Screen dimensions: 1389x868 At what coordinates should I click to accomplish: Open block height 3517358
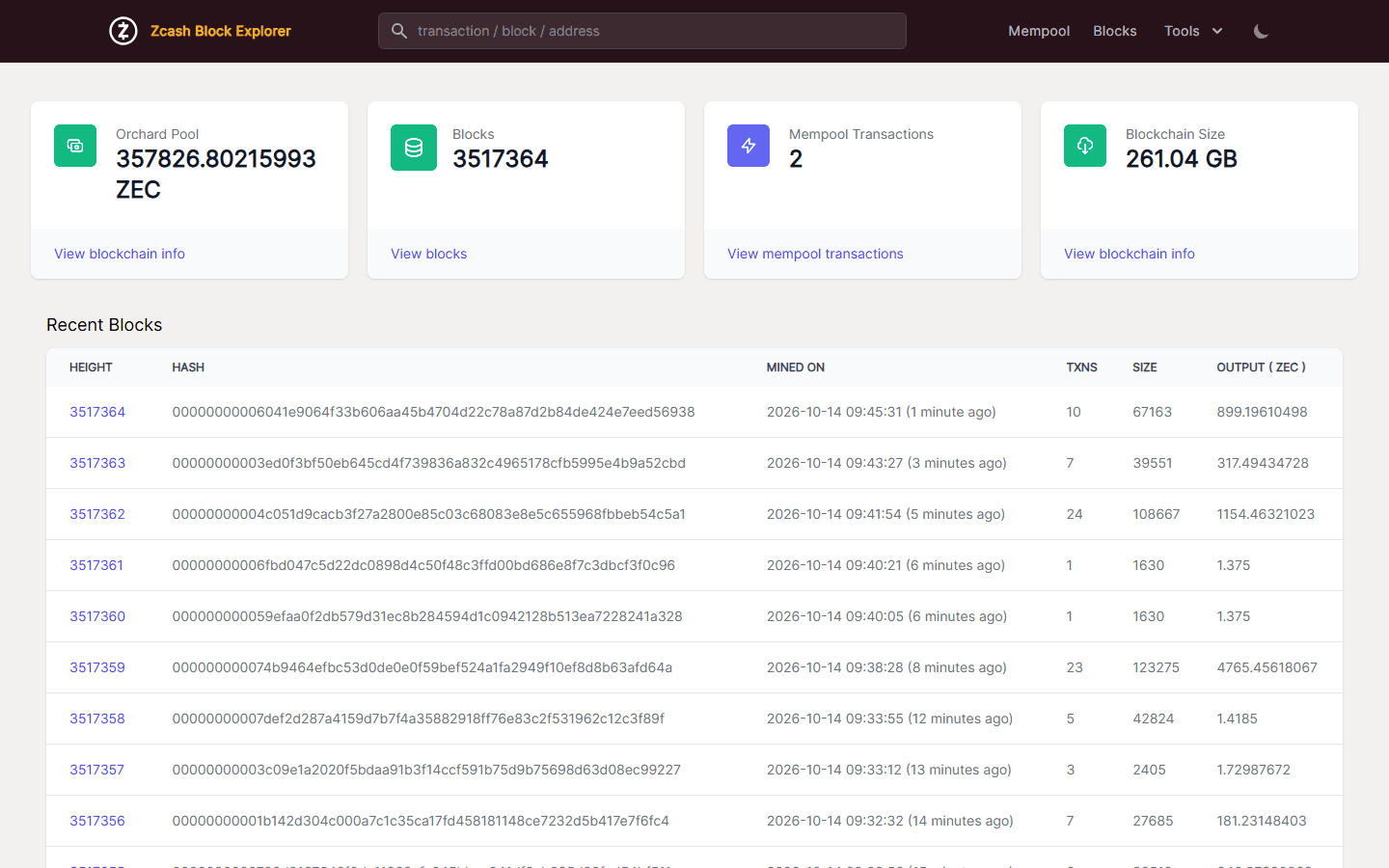97,719
